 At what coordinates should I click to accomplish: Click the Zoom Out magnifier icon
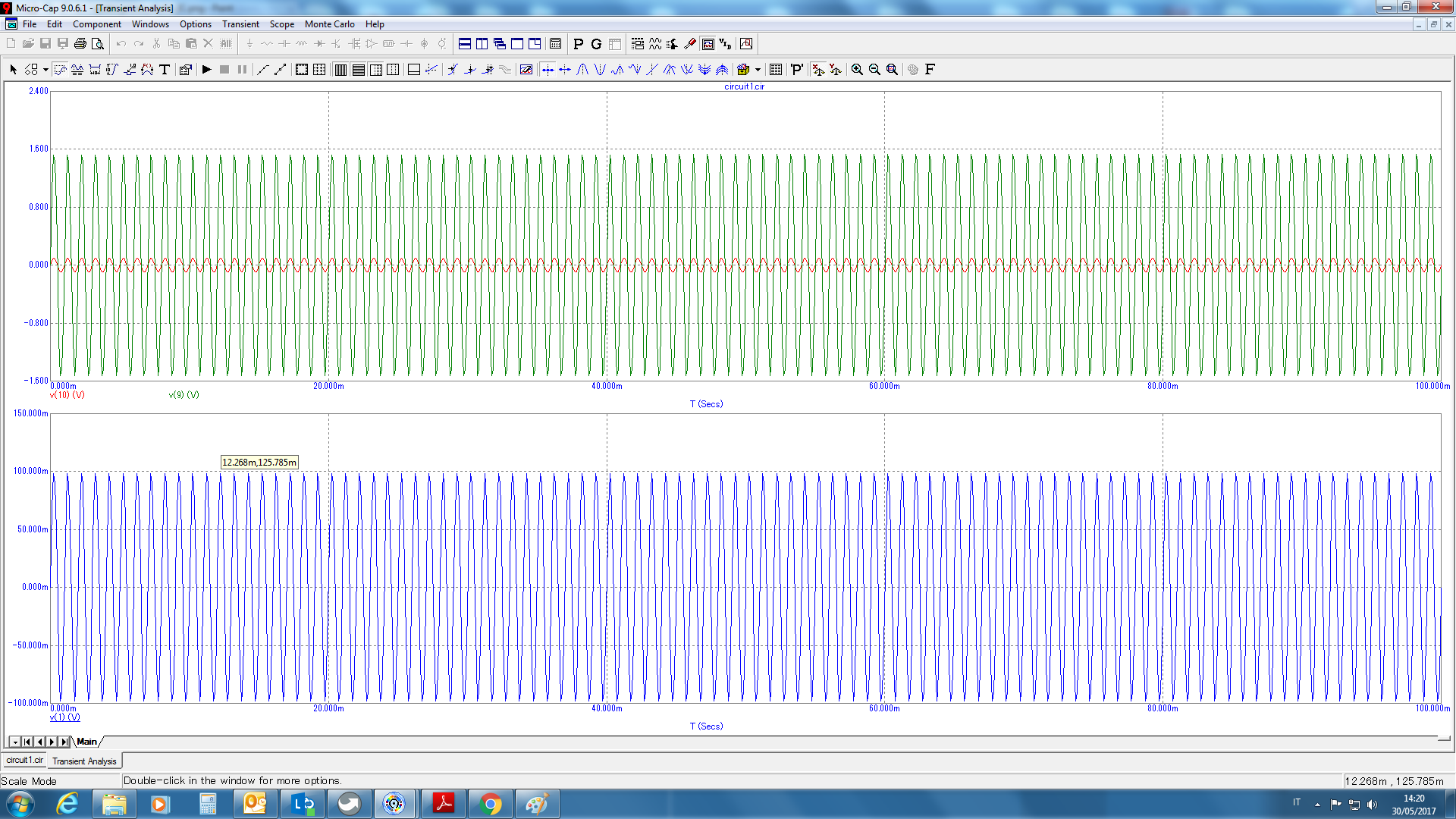(874, 70)
